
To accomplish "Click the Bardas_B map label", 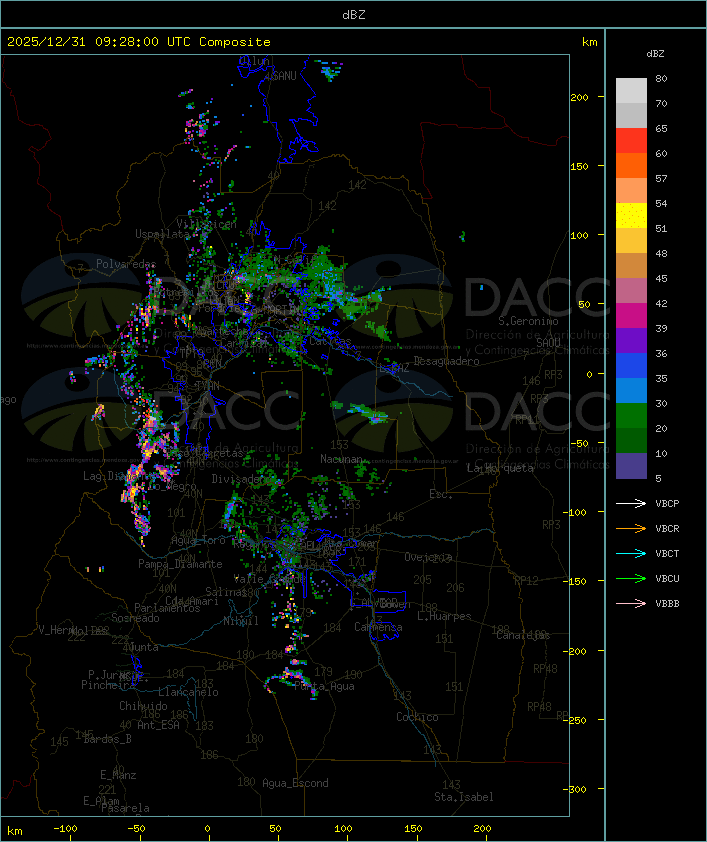I will (x=107, y=739).
